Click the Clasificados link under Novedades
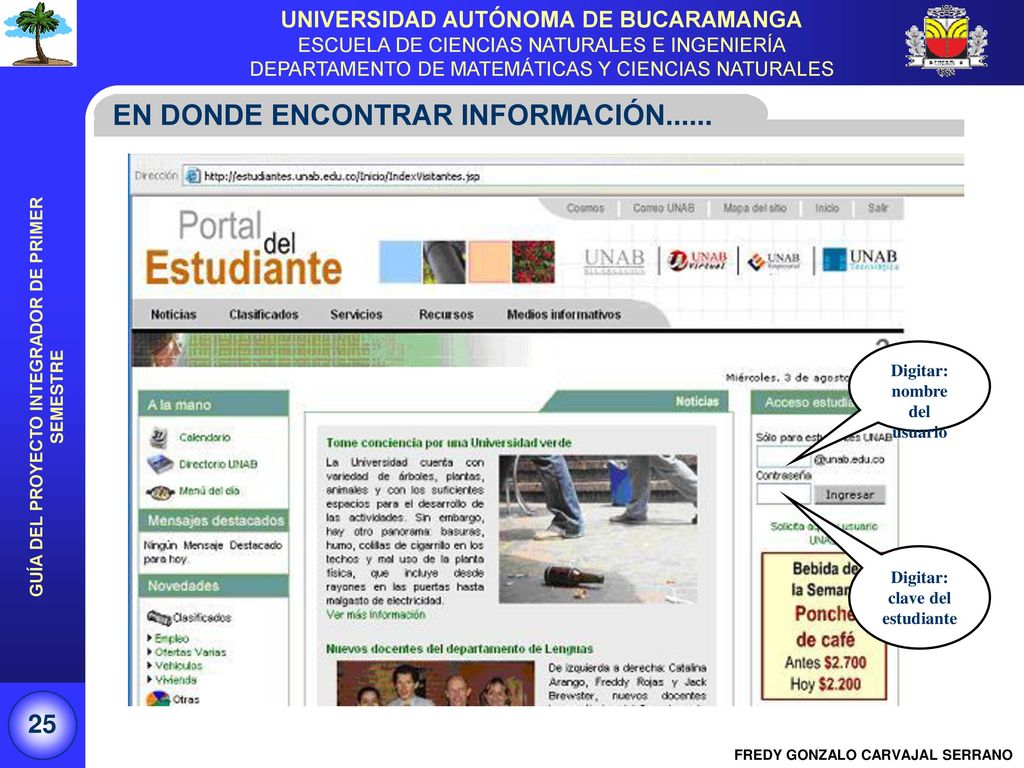 202,618
